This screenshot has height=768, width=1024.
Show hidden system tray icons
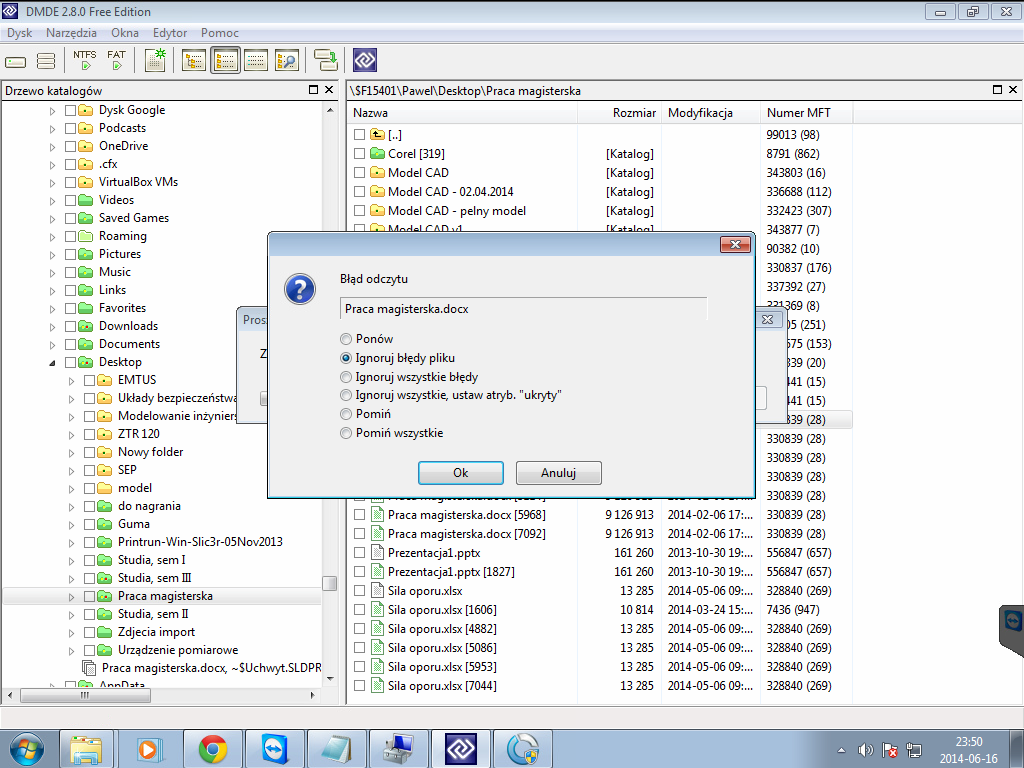(x=841, y=750)
